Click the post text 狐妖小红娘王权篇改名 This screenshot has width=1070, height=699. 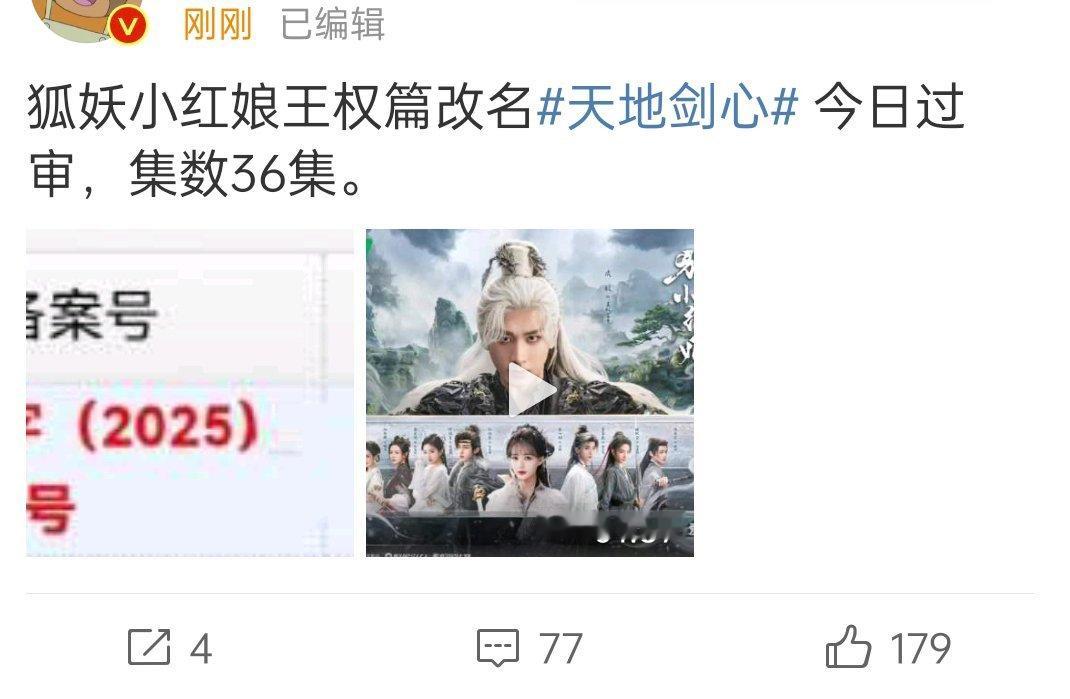(x=280, y=108)
